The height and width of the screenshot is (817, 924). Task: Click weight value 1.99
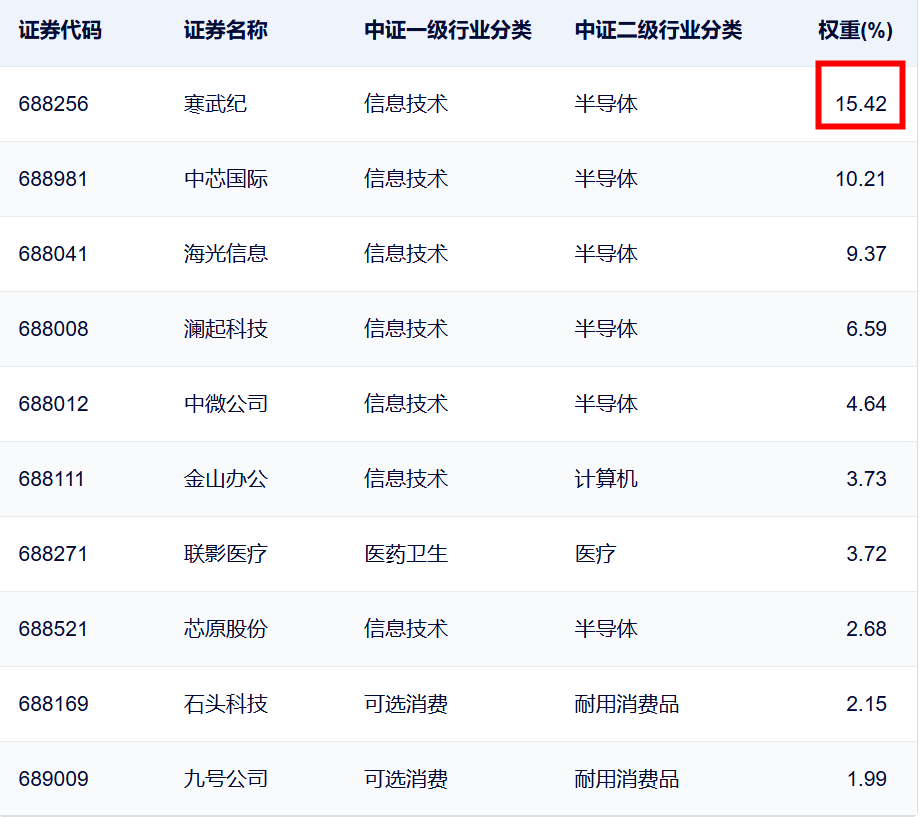[x=866, y=779]
